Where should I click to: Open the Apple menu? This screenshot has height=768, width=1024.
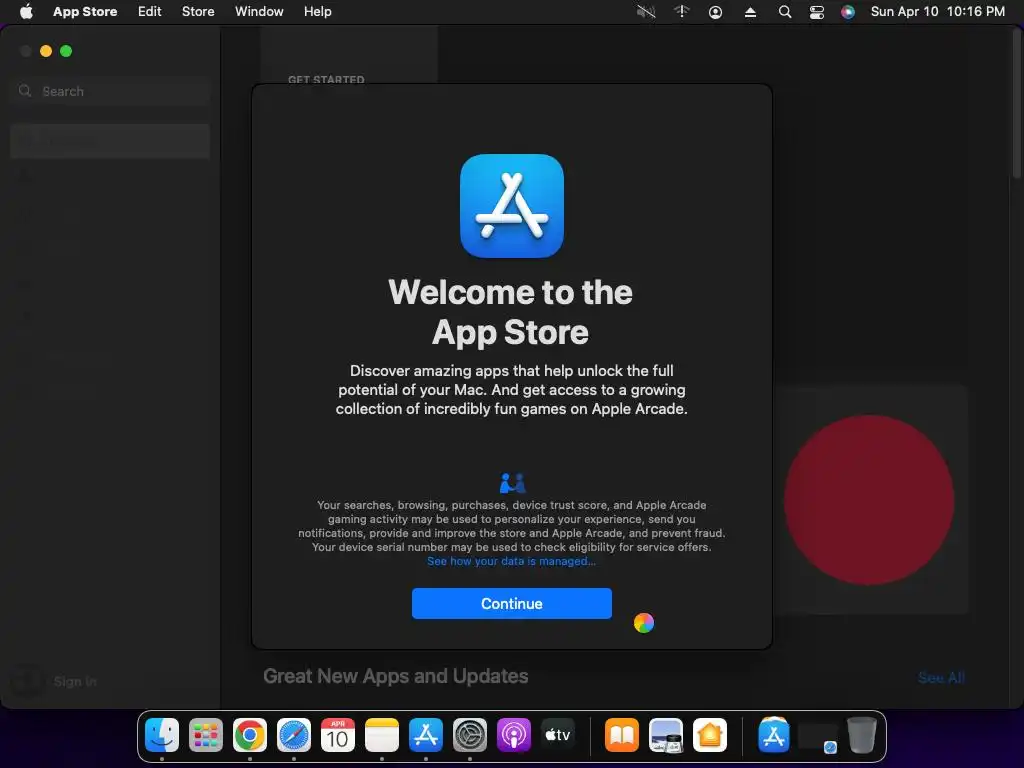[26, 12]
